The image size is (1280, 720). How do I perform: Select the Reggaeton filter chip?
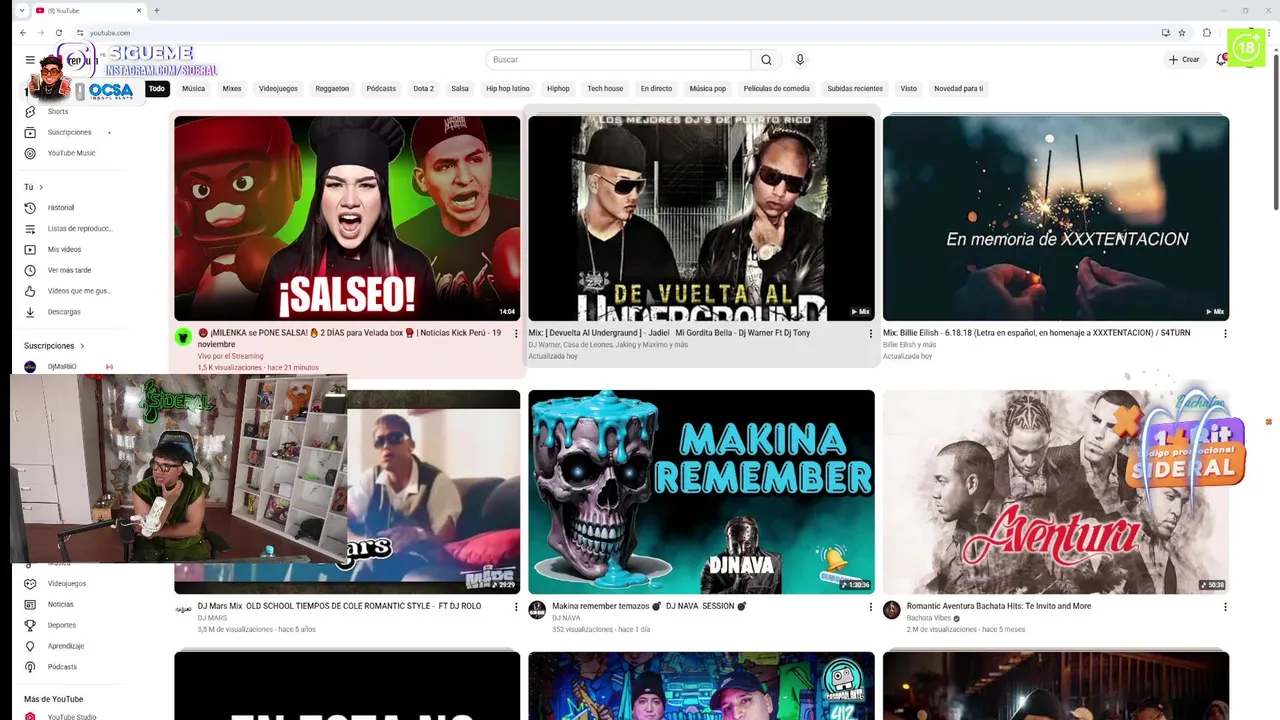[x=332, y=88]
